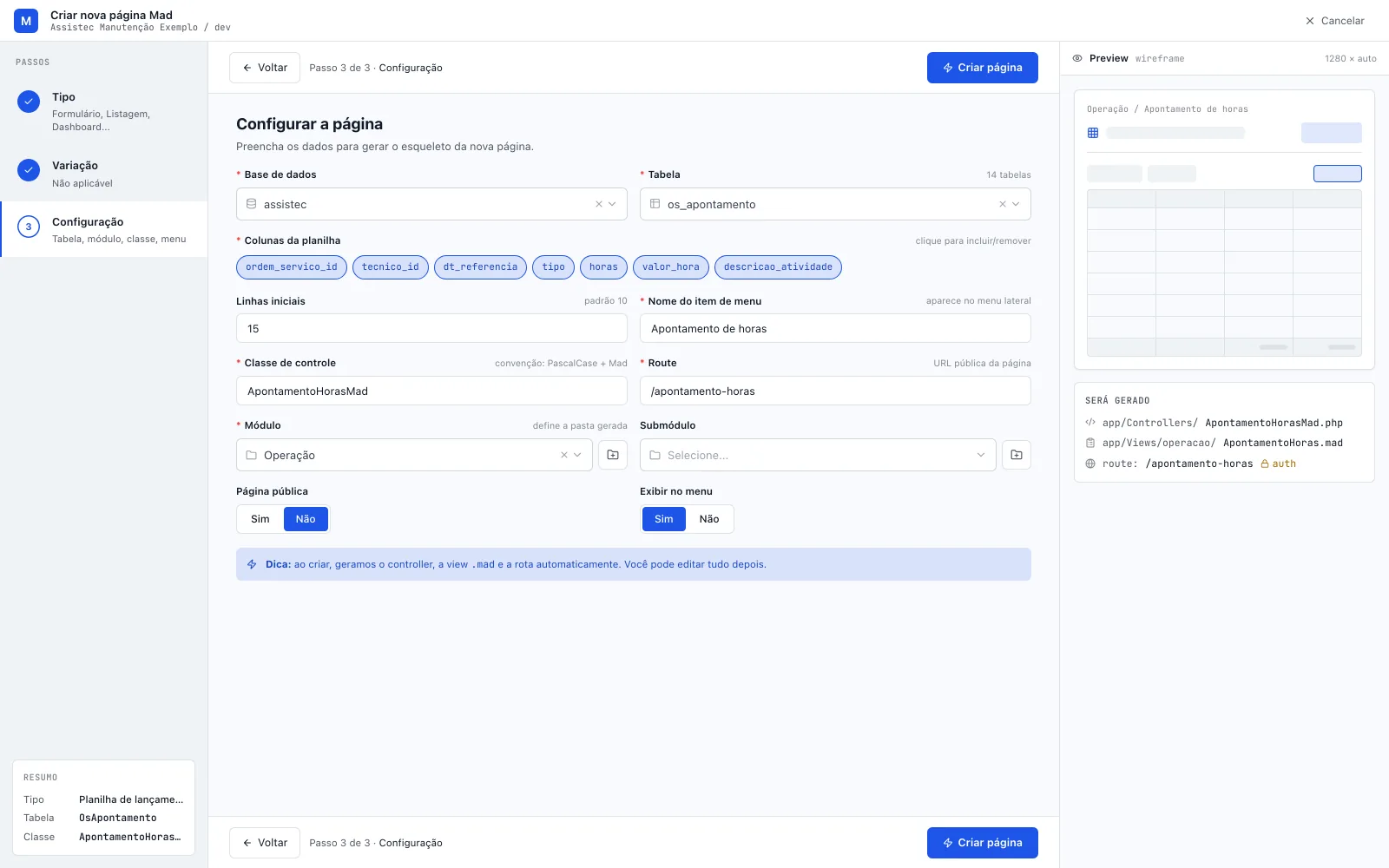
Task: Go to the Tipo step in sidebar
Action: (104, 111)
